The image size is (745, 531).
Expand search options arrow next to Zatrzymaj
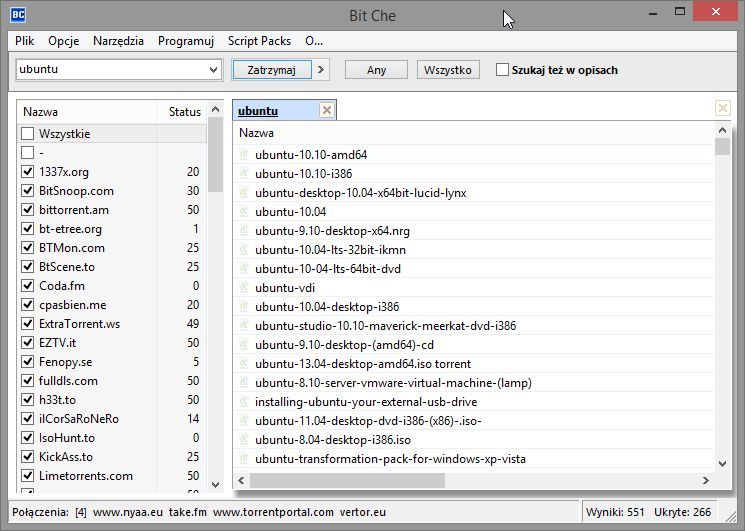click(x=321, y=70)
